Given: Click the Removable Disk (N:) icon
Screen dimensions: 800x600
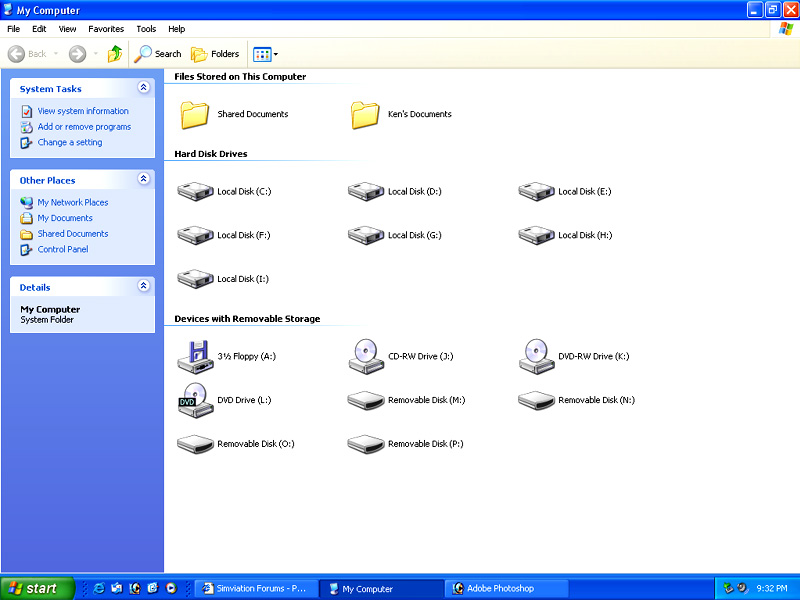Looking at the screenshot, I should pos(536,401).
